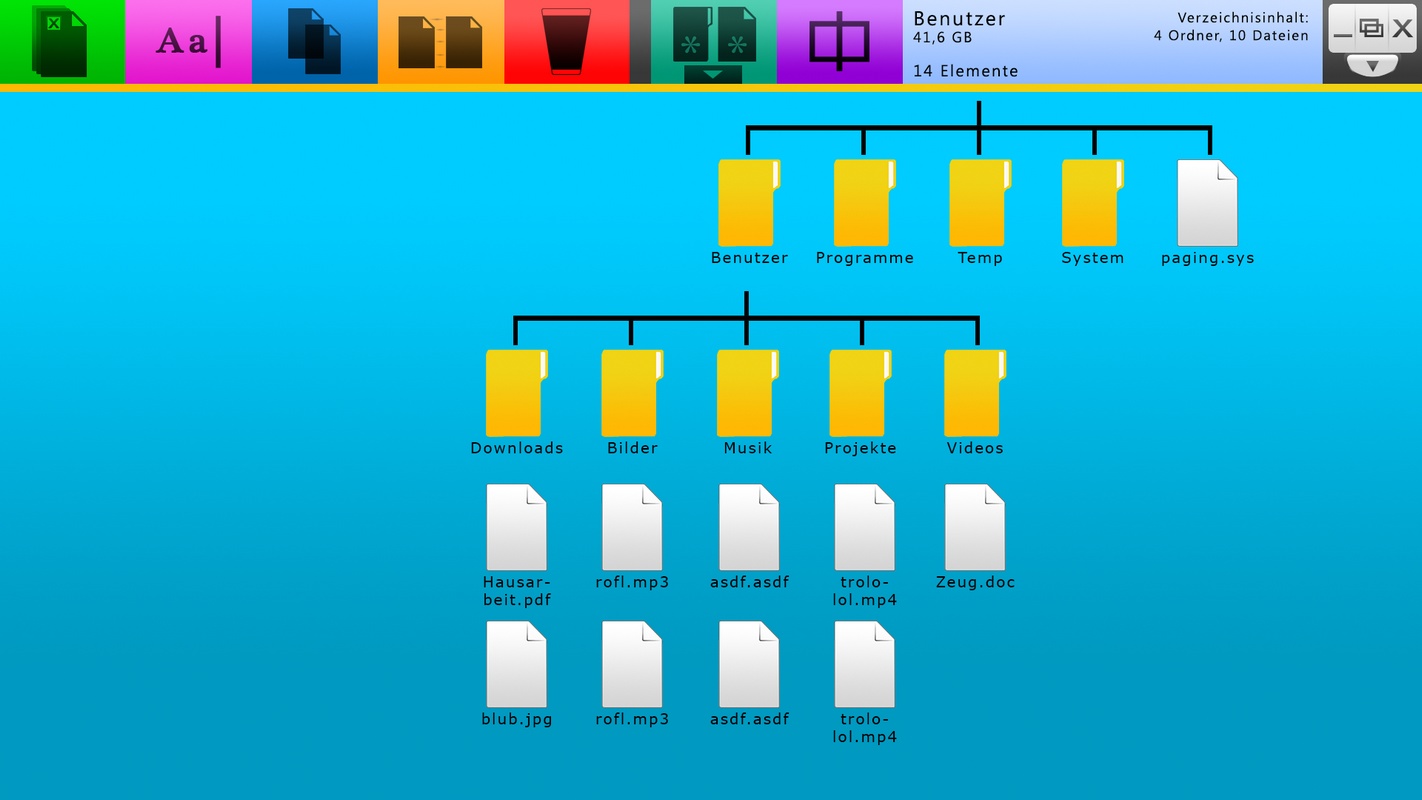Open the Musik folder
This screenshot has width=1422, height=800.
[747, 393]
